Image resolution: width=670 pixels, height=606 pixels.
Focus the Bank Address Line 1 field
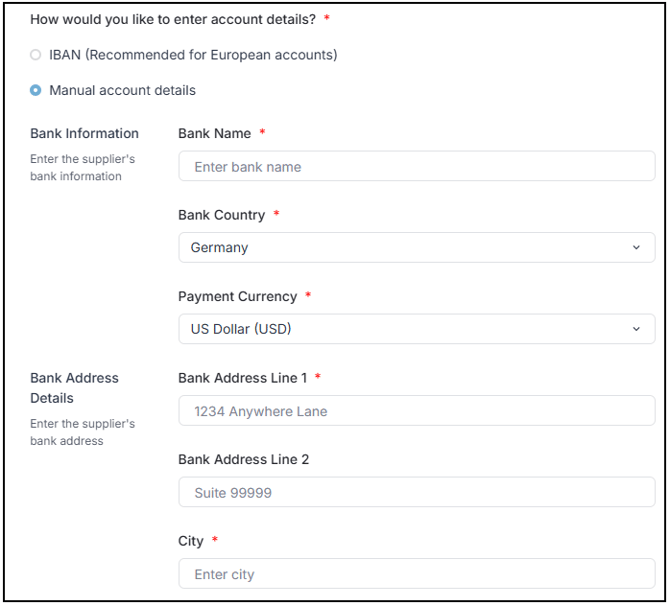[x=416, y=411]
